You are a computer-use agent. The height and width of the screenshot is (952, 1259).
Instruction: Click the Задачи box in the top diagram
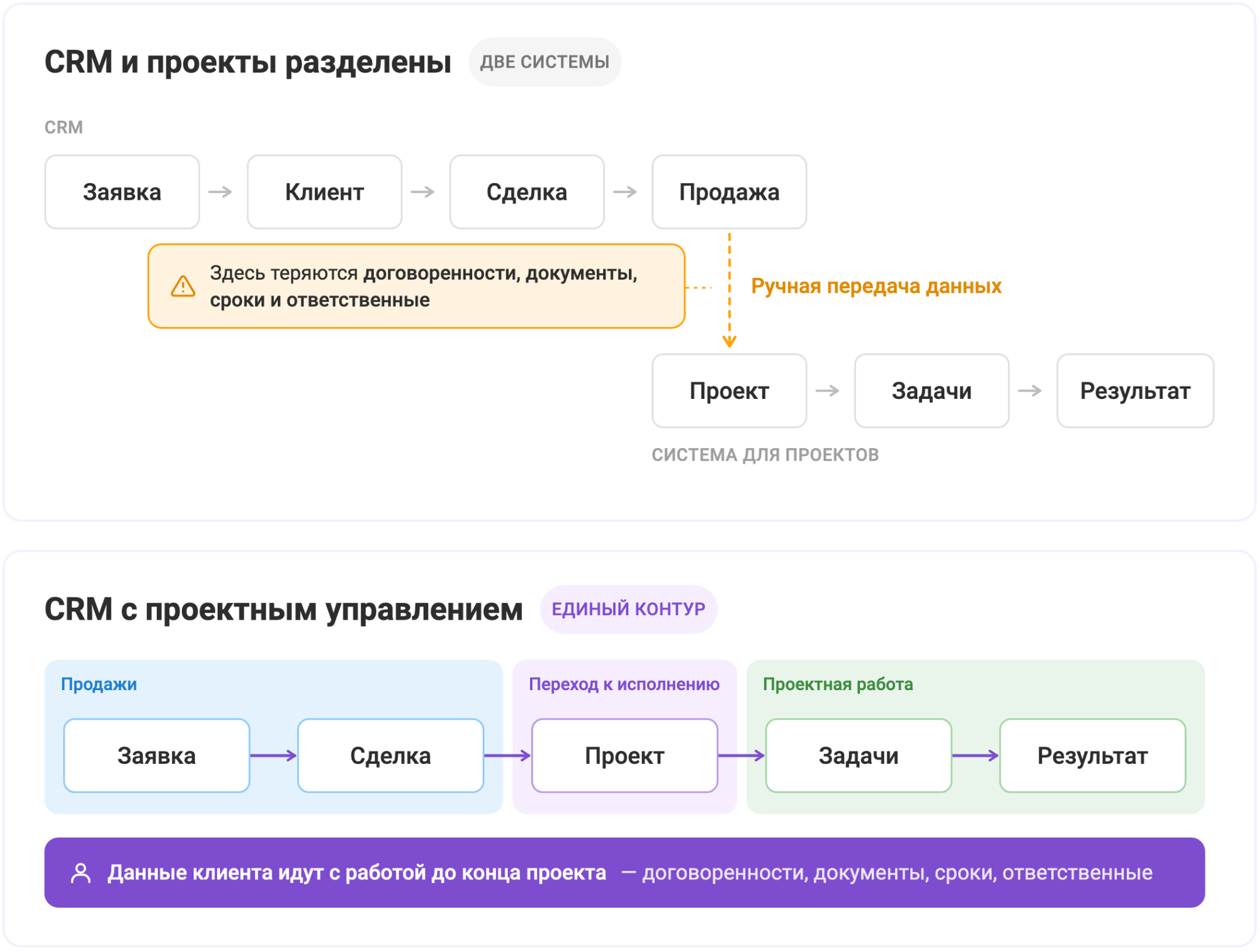coord(932,391)
